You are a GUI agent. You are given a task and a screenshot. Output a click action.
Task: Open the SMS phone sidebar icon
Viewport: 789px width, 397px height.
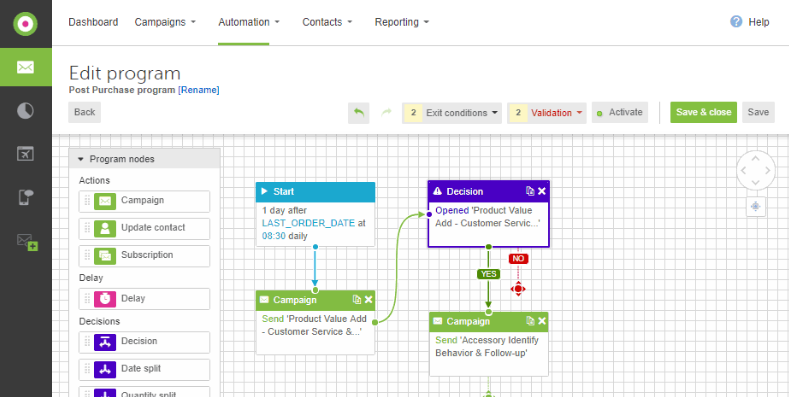click(x=25, y=197)
